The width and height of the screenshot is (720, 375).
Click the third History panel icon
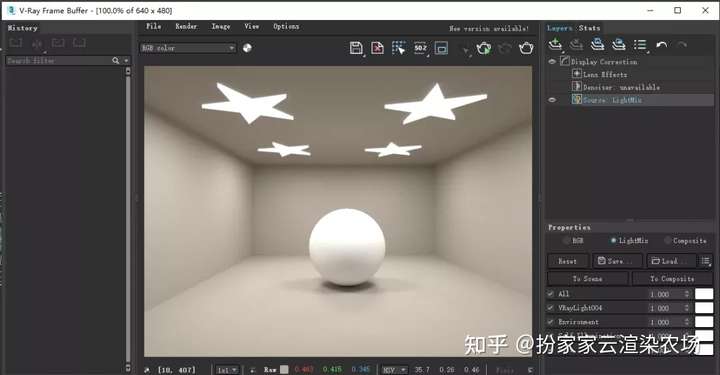58,43
